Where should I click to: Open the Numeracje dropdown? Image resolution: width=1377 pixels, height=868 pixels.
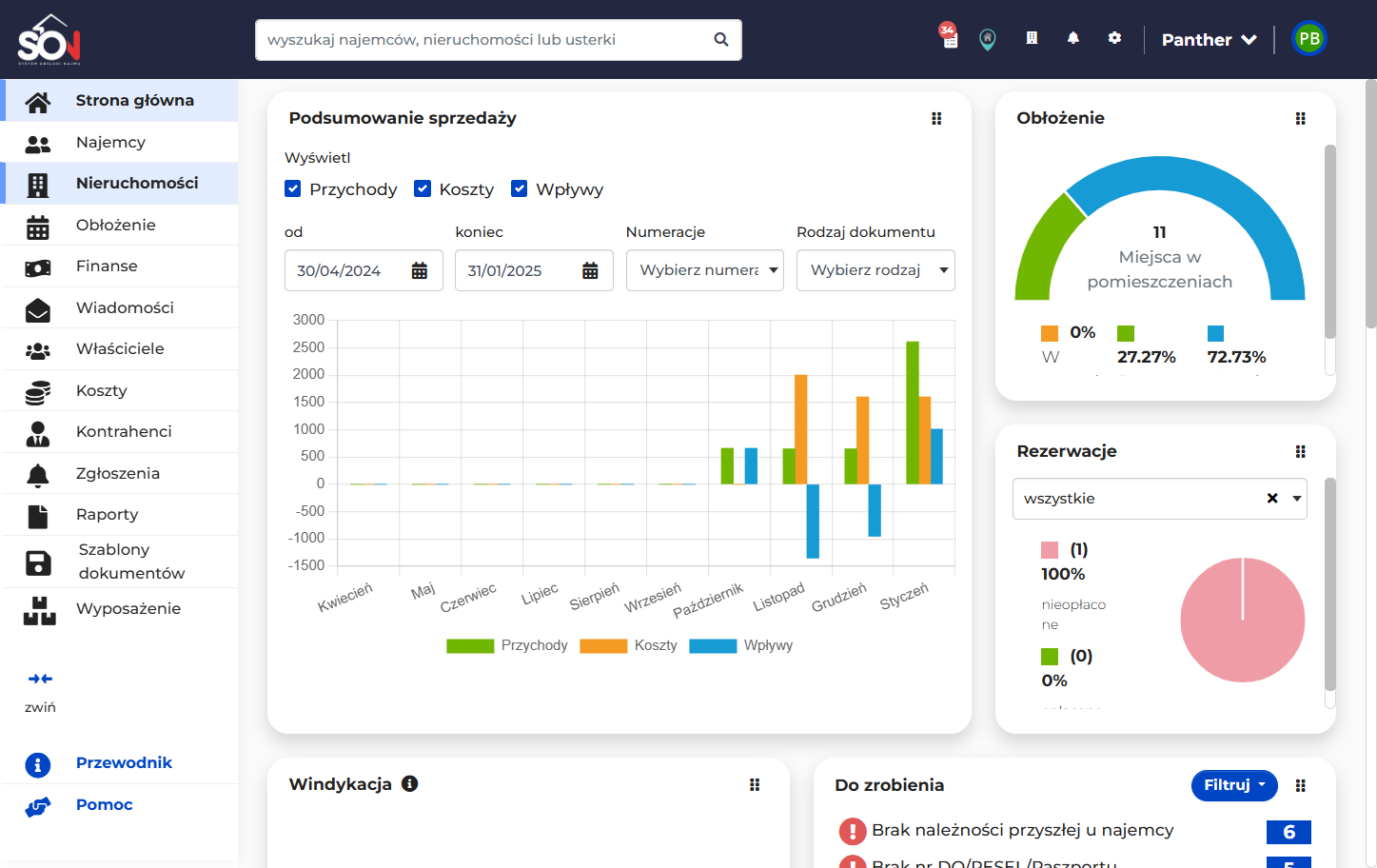click(705, 270)
